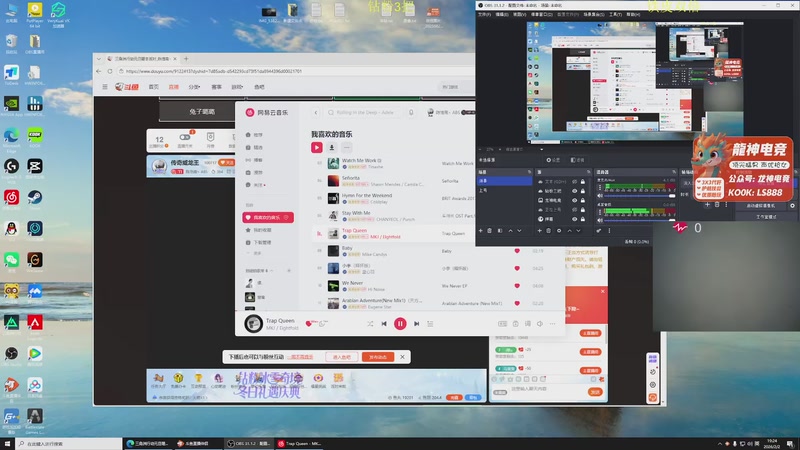Adjust 麦克风/Aux volume slider in OBS mixer
This screenshot has width=800, height=450.
pos(640,196)
